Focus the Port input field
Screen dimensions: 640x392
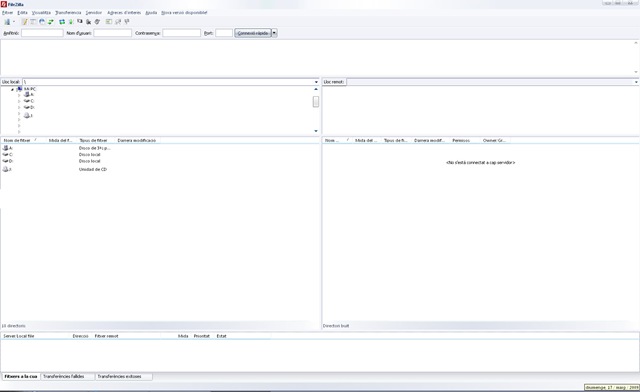(224, 33)
